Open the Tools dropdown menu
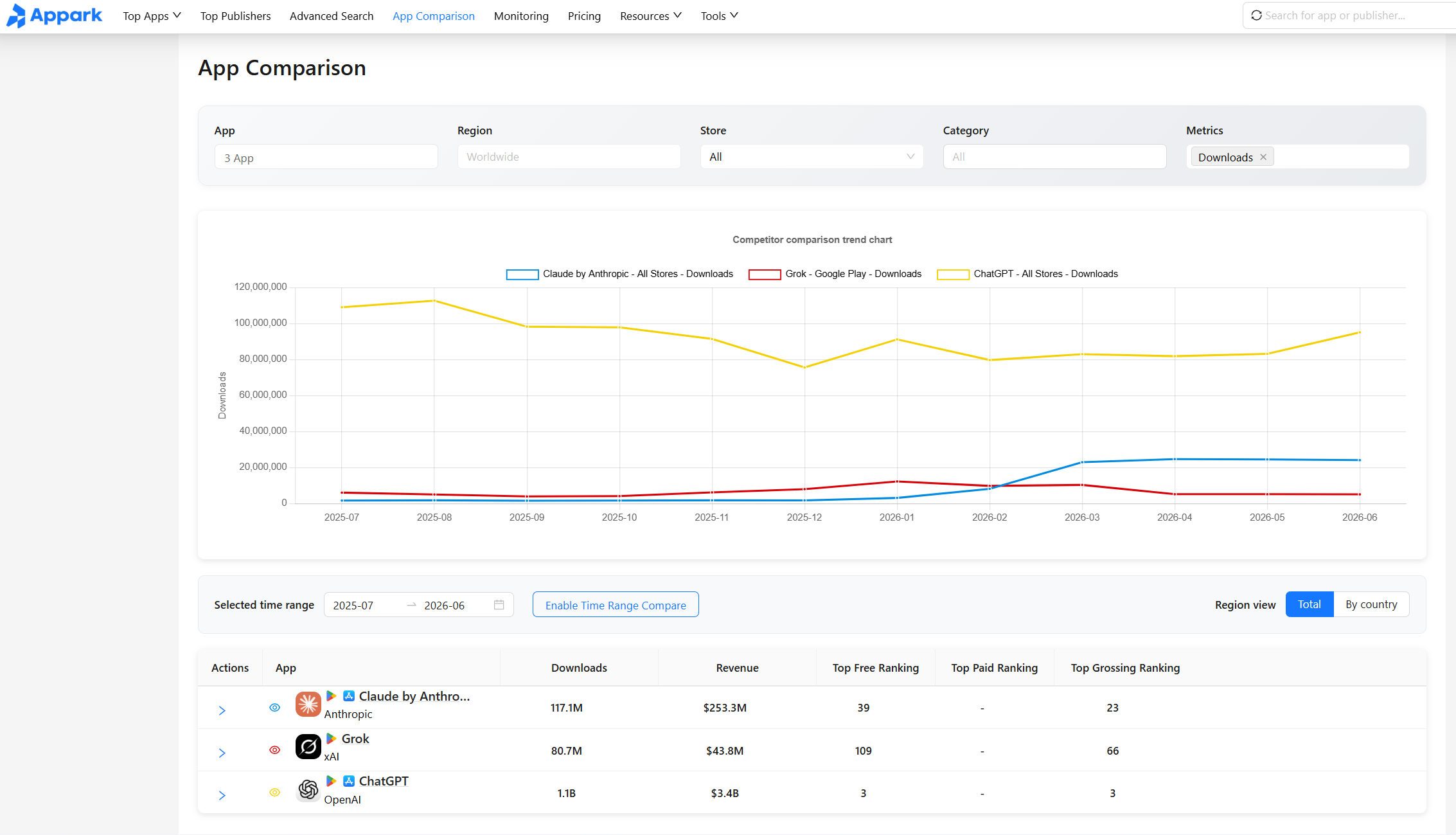The height and width of the screenshot is (835, 1456). (x=719, y=16)
